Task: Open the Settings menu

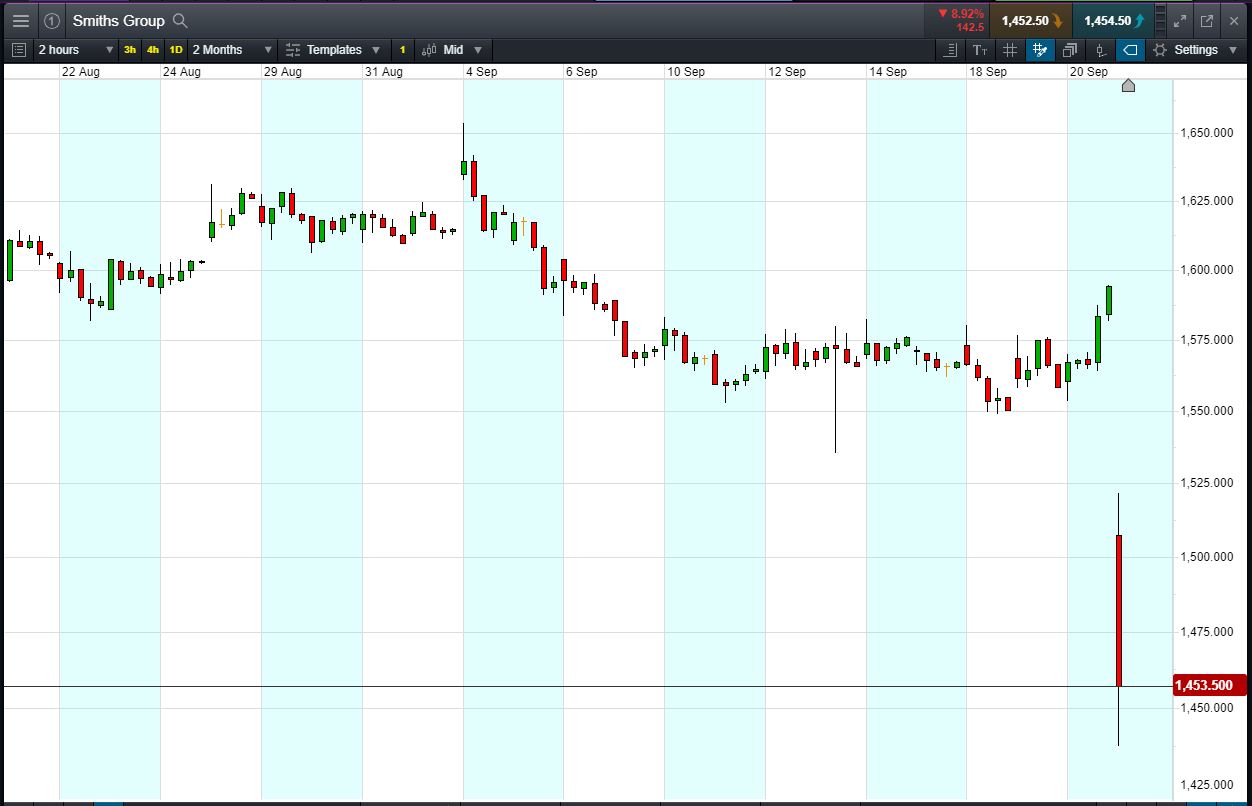Action: coord(1195,50)
